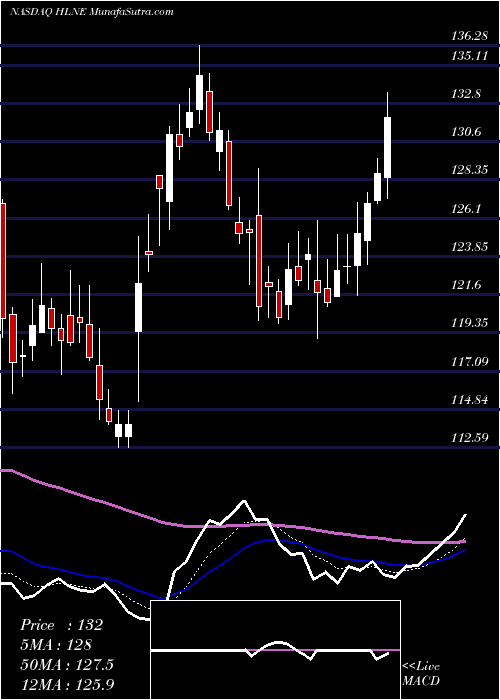Select the 117.09 price level label
Image resolution: width=500 pixels, height=700 pixels.
(469, 361)
